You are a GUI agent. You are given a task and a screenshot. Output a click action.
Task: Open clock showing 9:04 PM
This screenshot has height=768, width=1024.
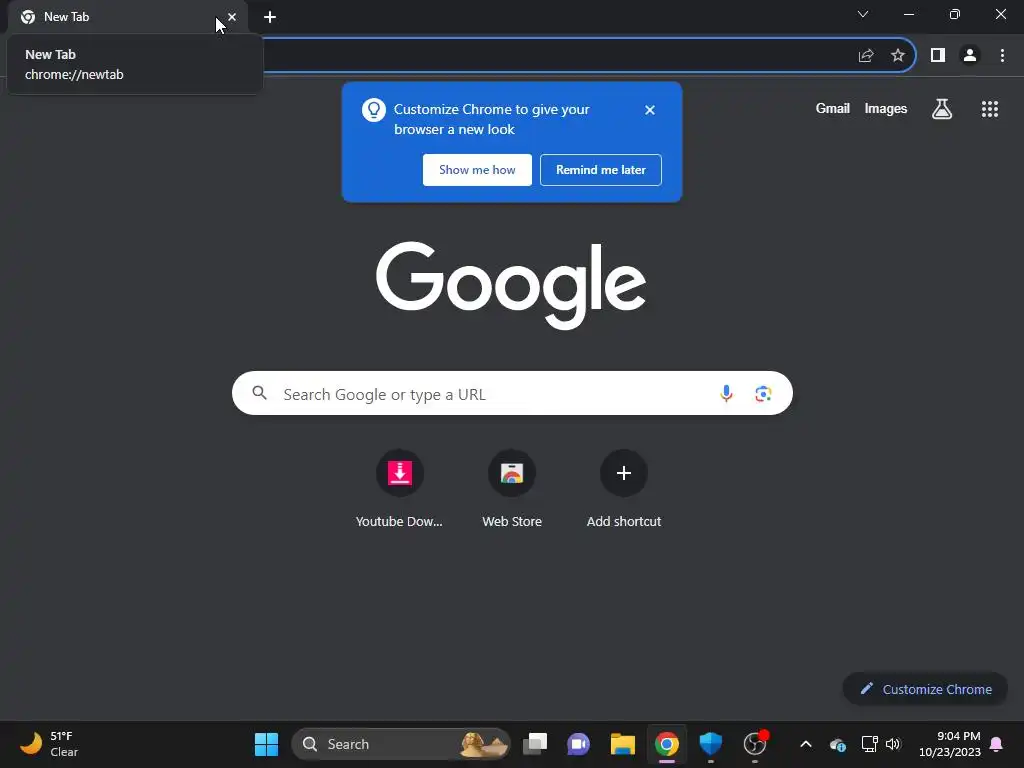pyautogui.click(x=950, y=744)
